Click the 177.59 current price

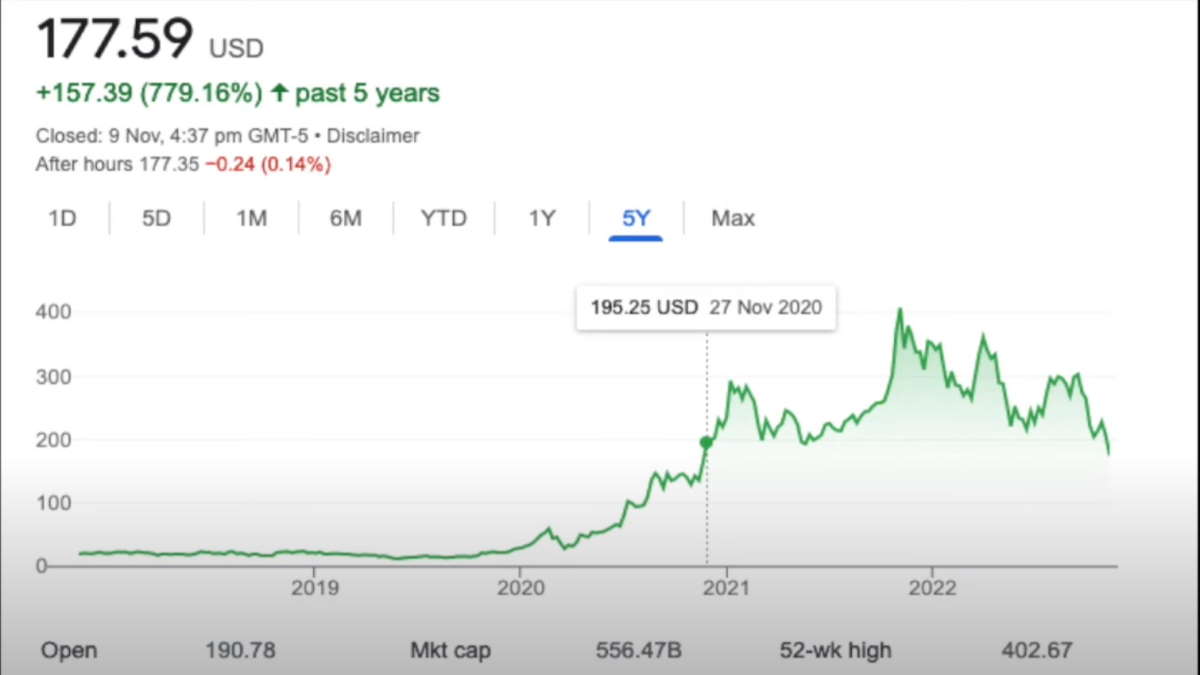[114, 40]
